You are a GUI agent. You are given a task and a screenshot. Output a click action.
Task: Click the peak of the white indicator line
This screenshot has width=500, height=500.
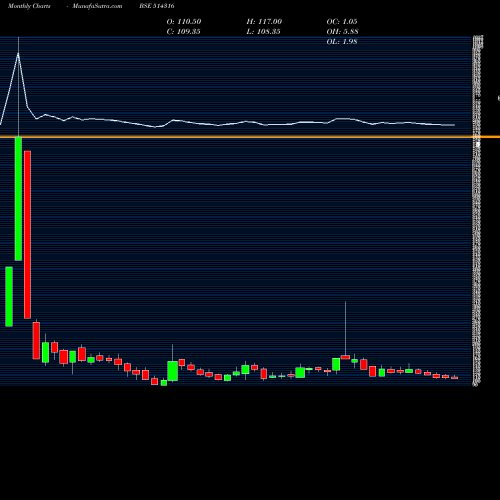click(x=18, y=53)
